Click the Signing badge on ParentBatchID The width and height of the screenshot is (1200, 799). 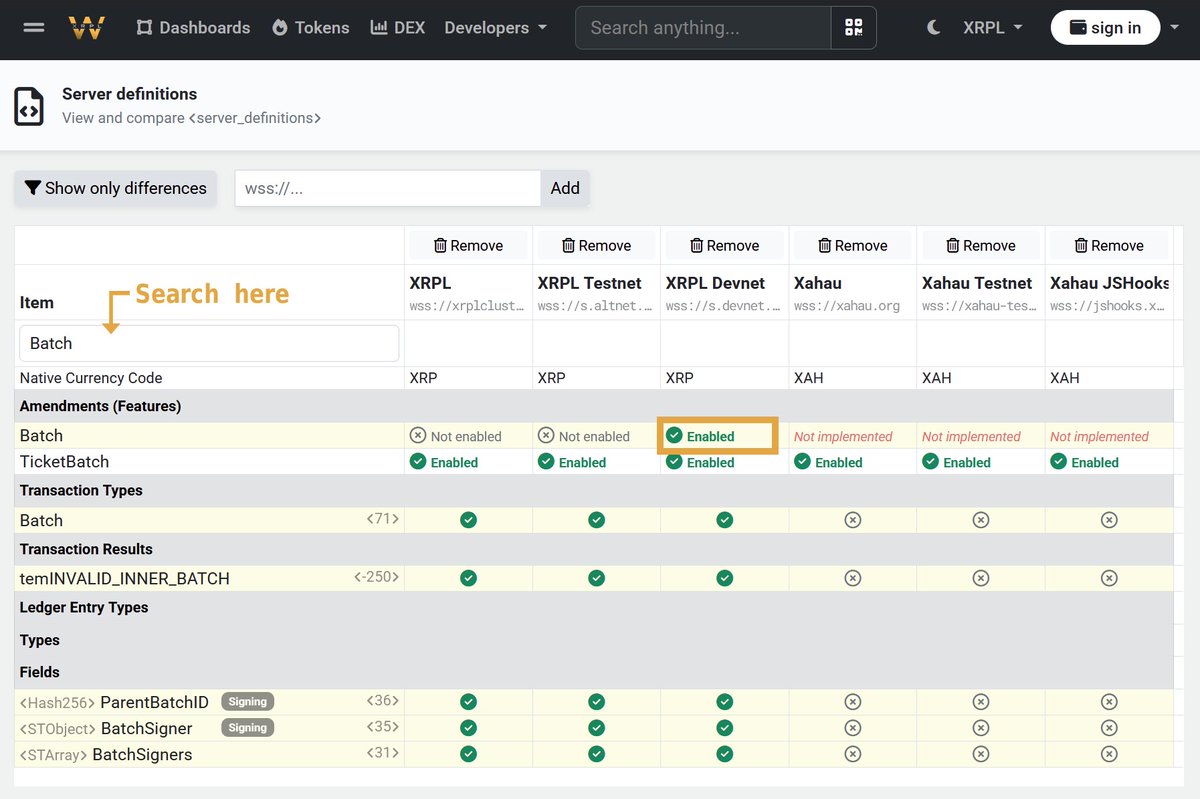[247, 702]
